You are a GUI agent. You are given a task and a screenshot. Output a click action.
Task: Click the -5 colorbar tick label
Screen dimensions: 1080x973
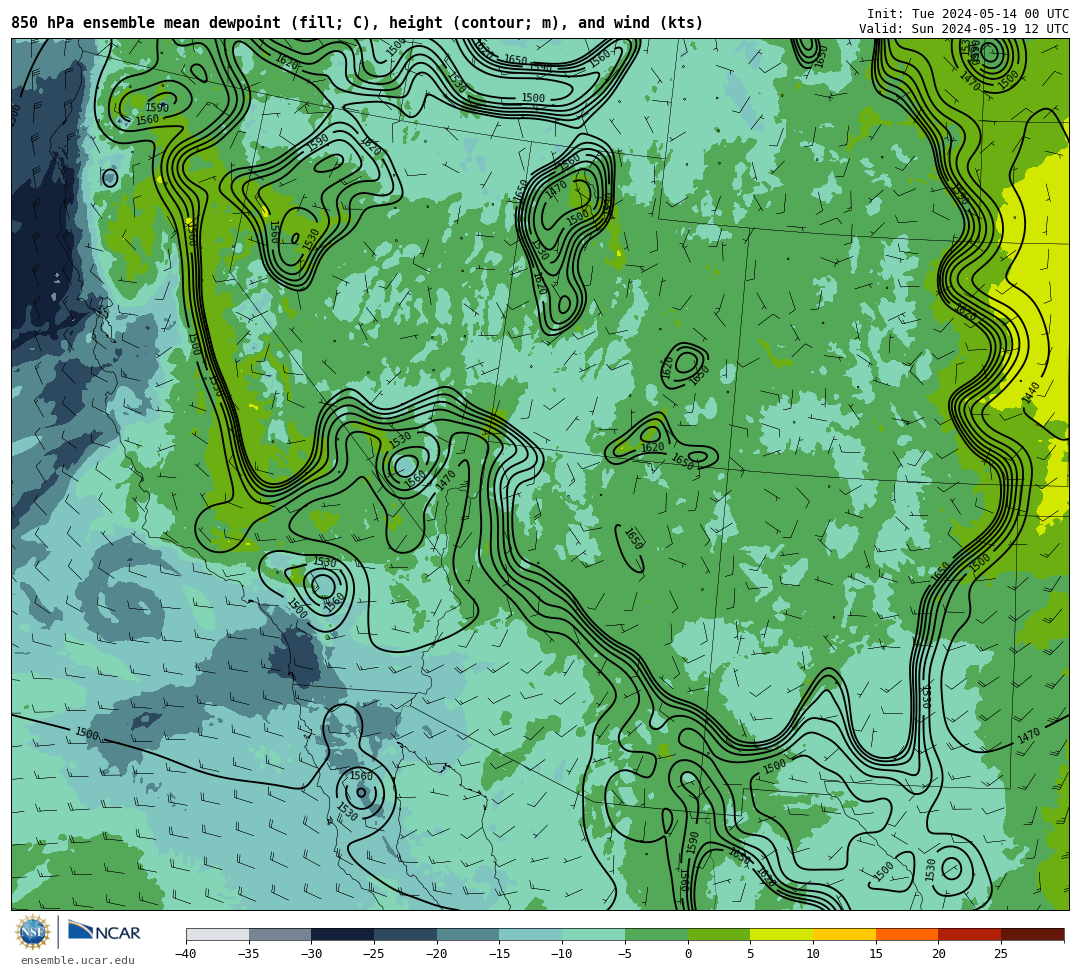pyautogui.click(x=623, y=954)
